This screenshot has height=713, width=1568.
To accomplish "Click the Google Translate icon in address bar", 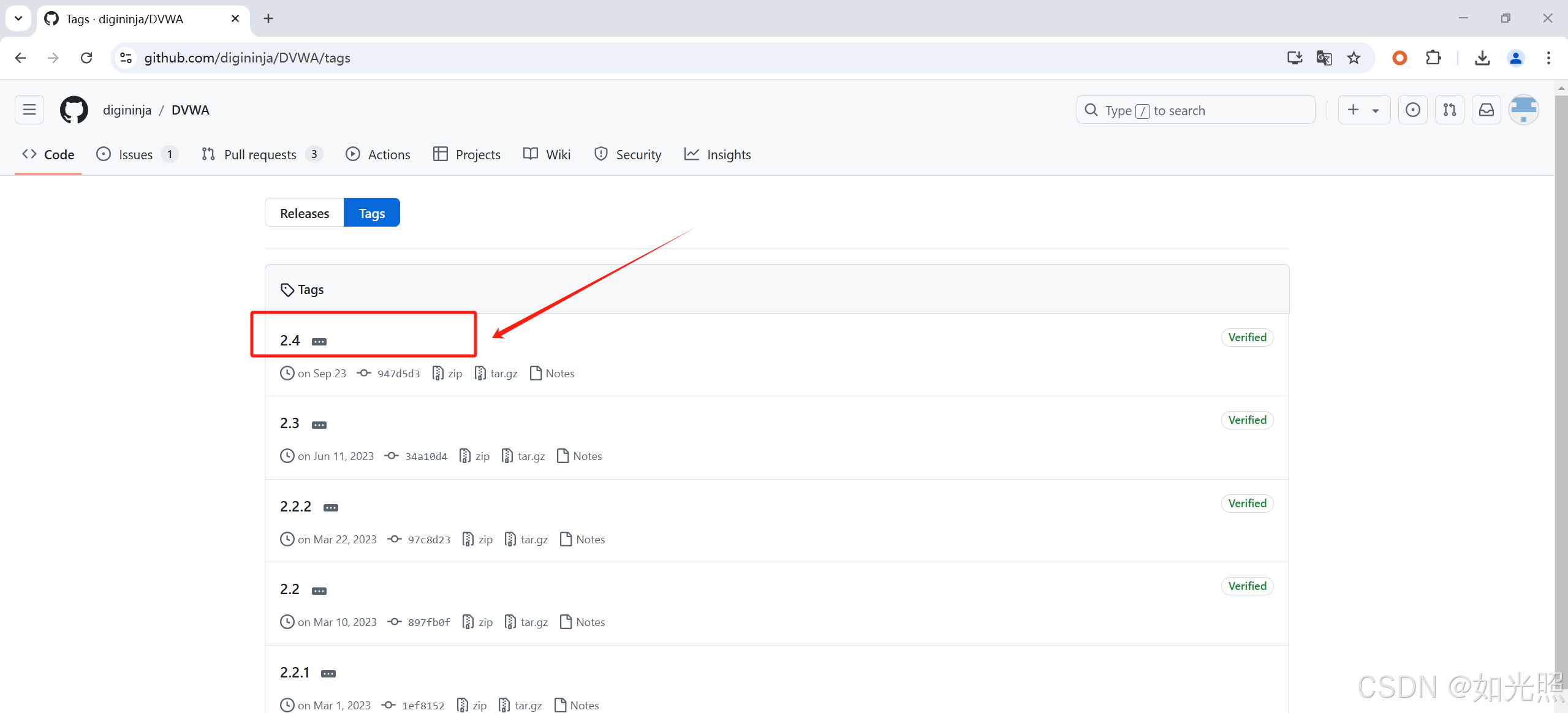I will pyautogui.click(x=1324, y=58).
